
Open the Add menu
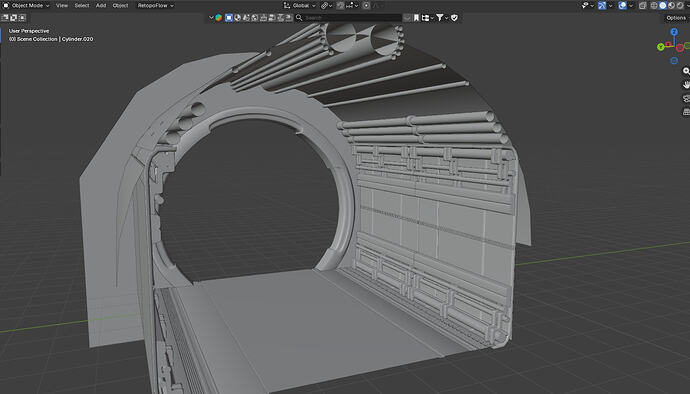(x=101, y=6)
